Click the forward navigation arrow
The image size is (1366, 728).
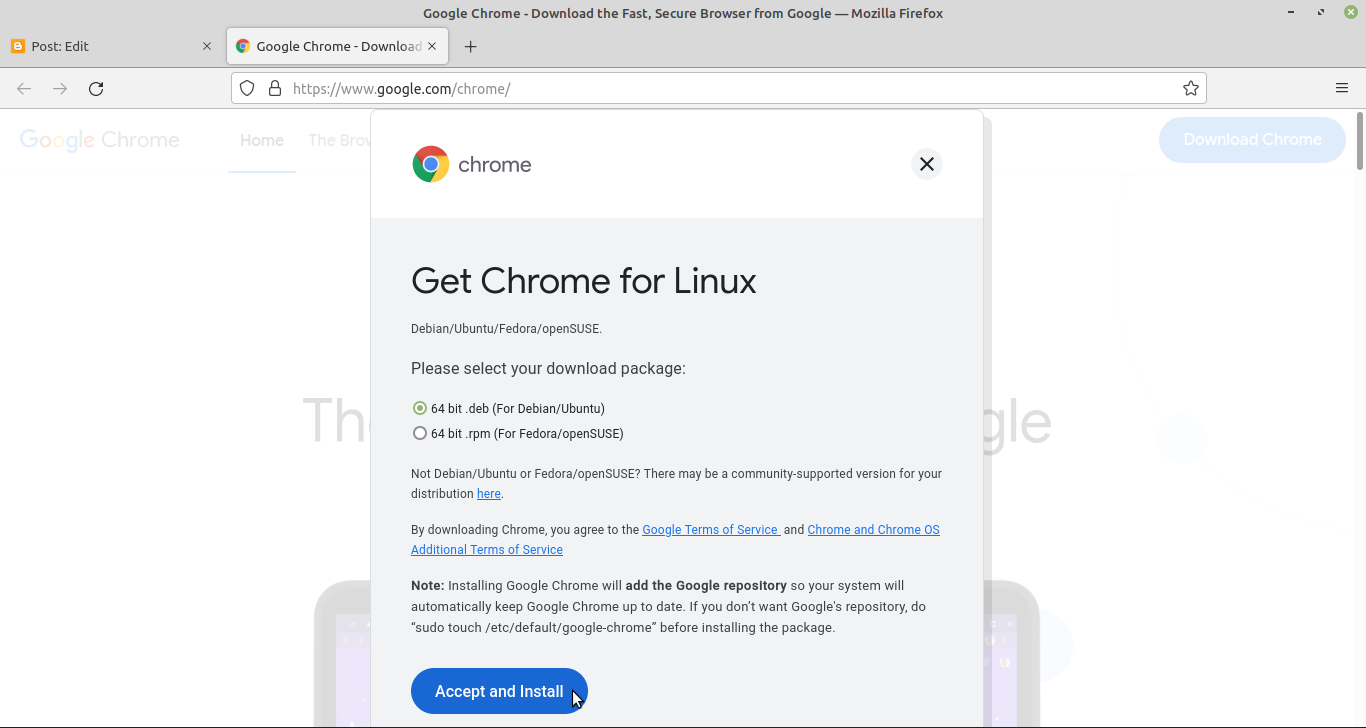point(59,88)
